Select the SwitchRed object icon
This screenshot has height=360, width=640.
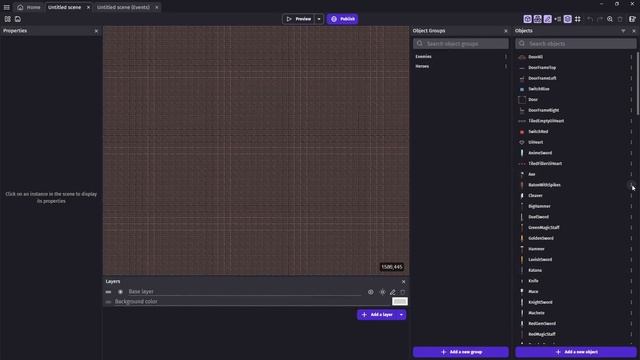[522, 132]
